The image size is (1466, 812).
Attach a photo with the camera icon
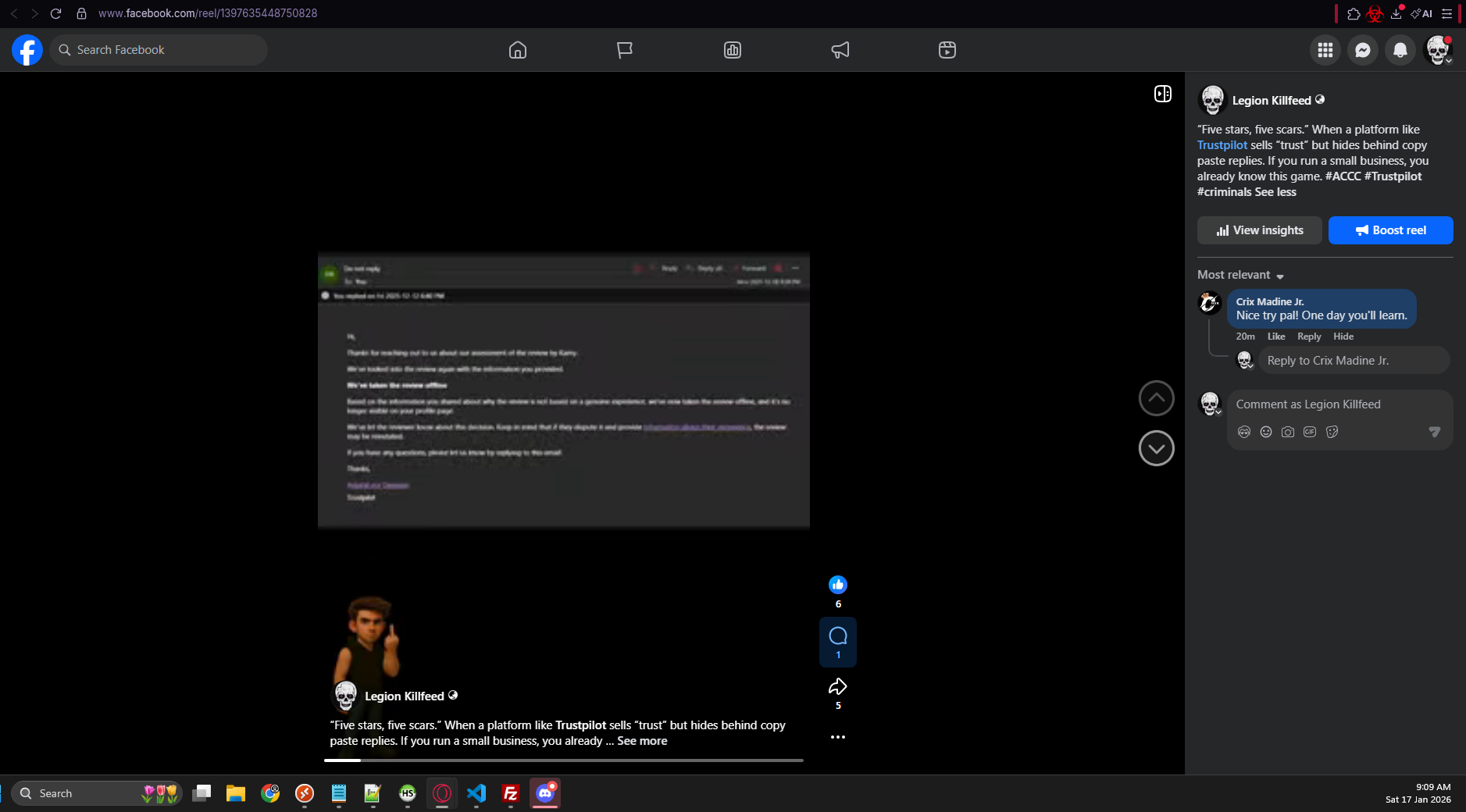[1288, 432]
